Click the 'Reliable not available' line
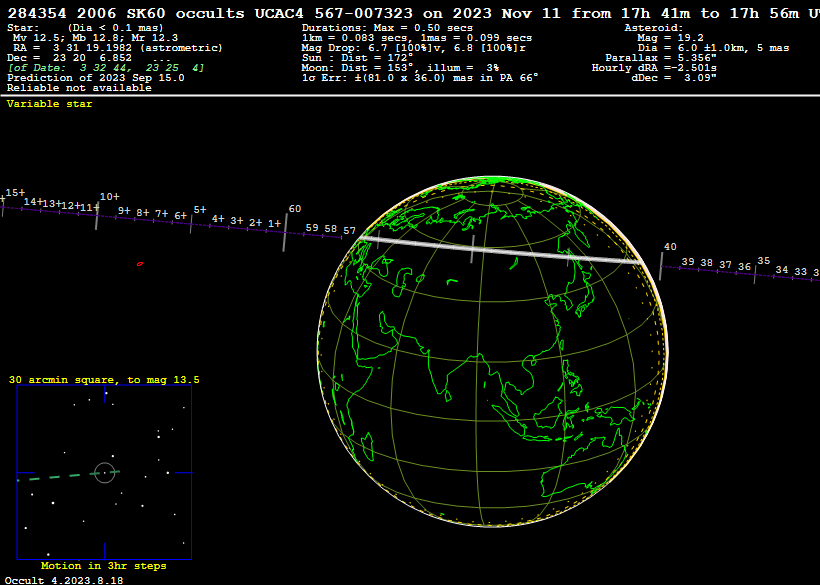Screen dimensions: 820x585 [x=79, y=88]
